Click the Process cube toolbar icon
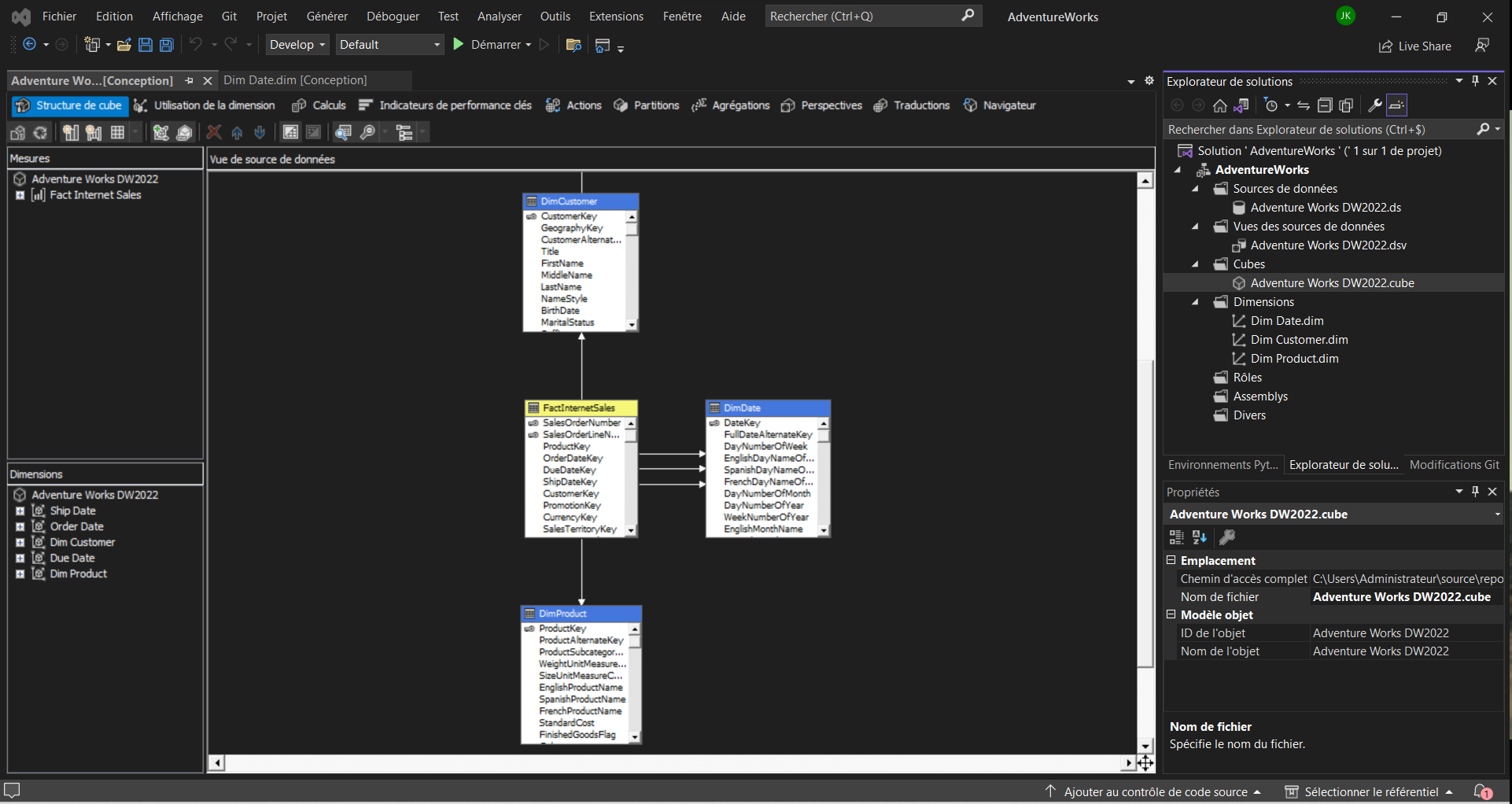 [18, 133]
